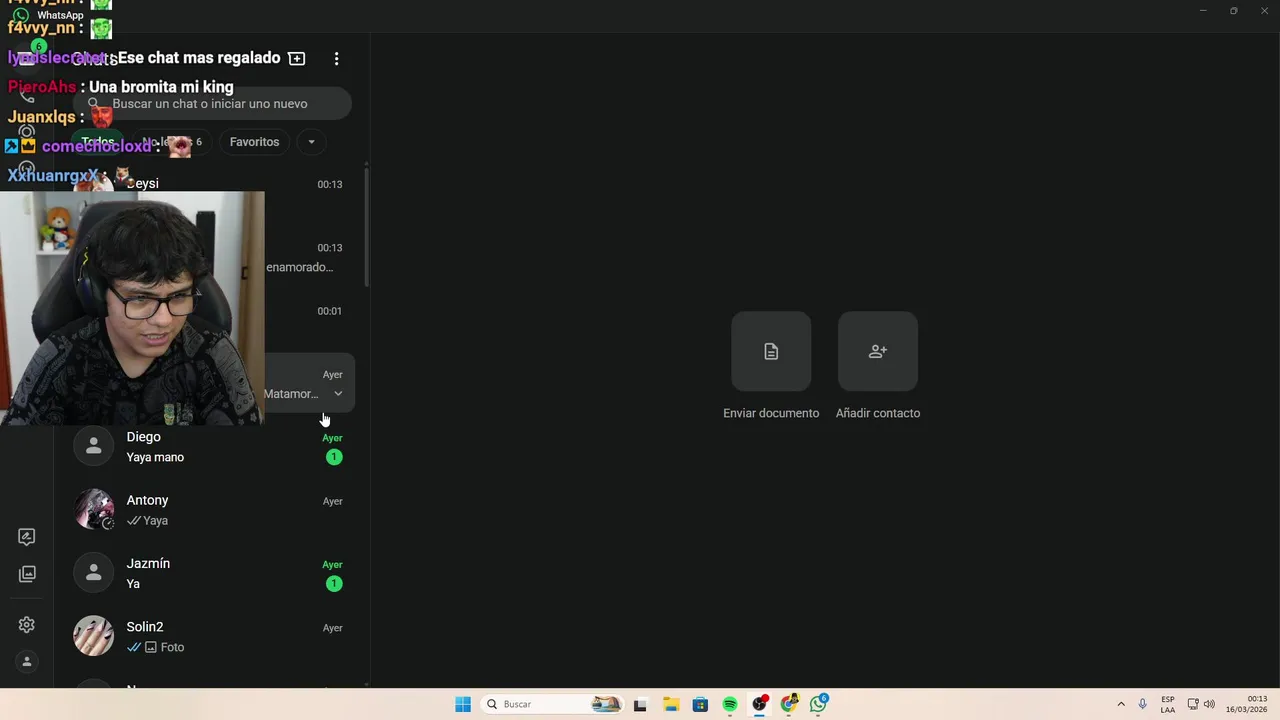Open the Windows Start menu
Image resolution: width=1280 pixels, height=720 pixels.
(x=463, y=704)
